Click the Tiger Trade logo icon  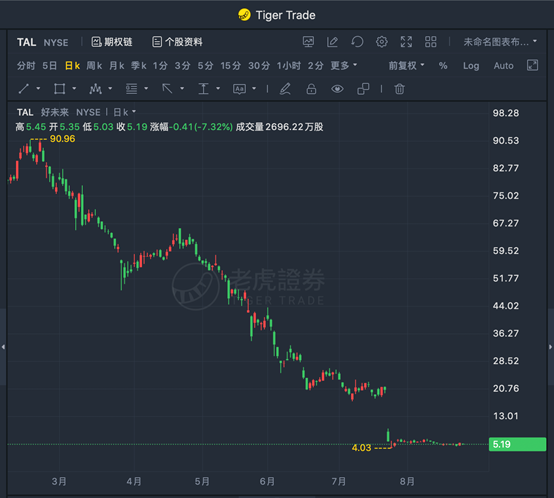click(244, 15)
